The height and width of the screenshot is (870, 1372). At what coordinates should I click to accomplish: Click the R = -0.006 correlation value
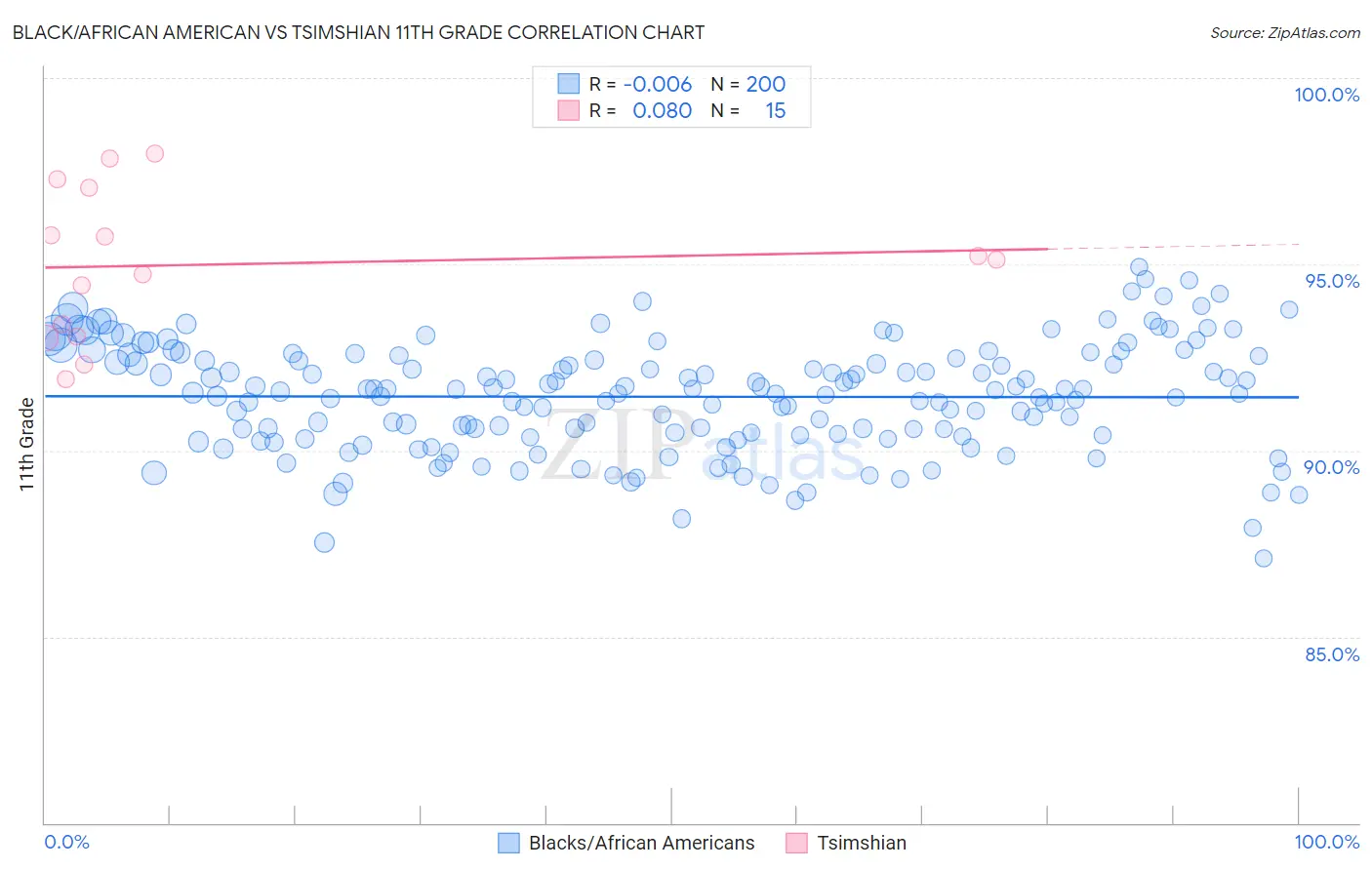641,84
